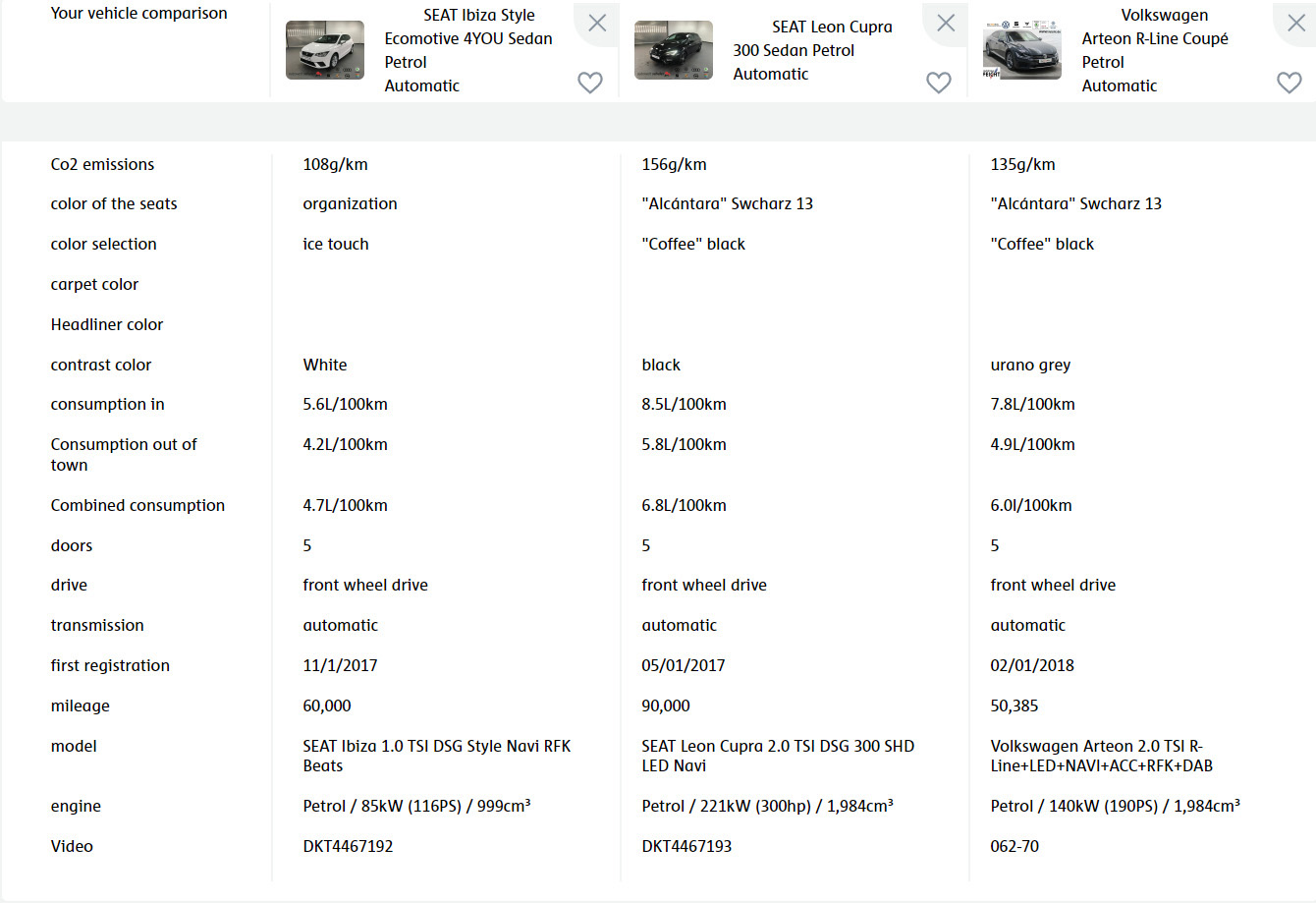The height and width of the screenshot is (903, 1316).
Task: Select the 062-70 video code
Action: coord(1014,846)
